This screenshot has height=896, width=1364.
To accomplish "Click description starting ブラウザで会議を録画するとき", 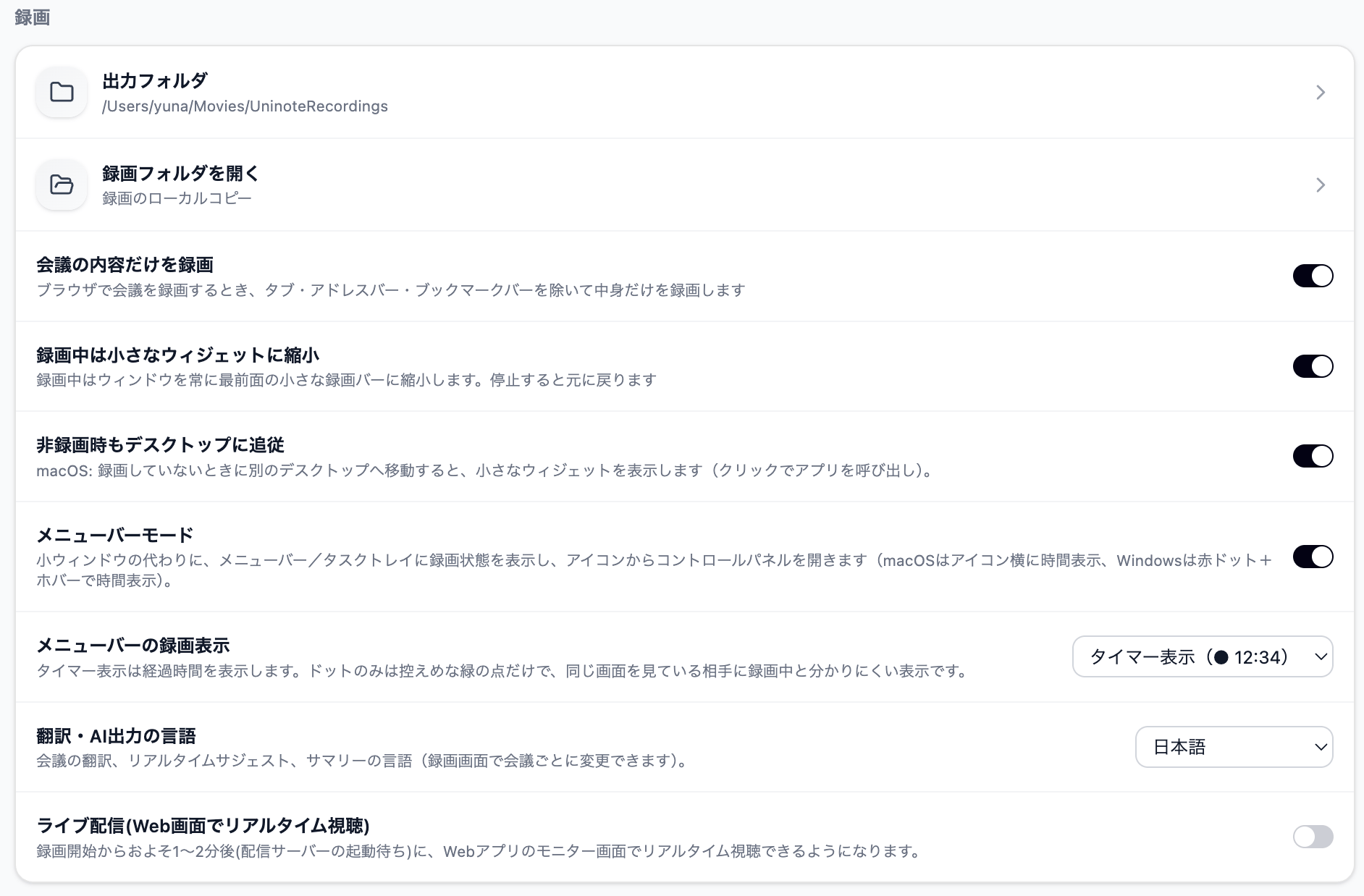I will 391,290.
